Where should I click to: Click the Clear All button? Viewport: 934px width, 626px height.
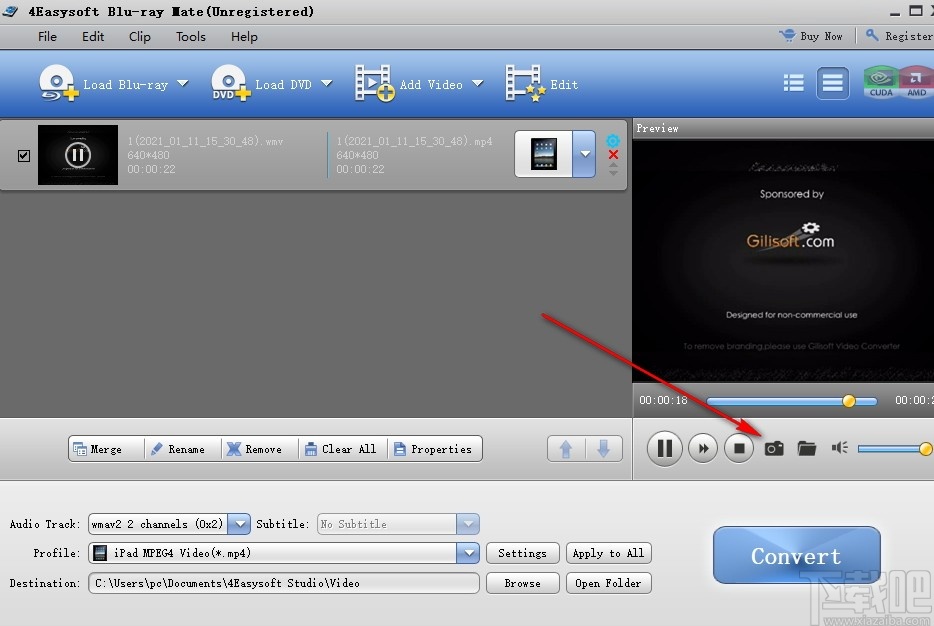(x=341, y=449)
